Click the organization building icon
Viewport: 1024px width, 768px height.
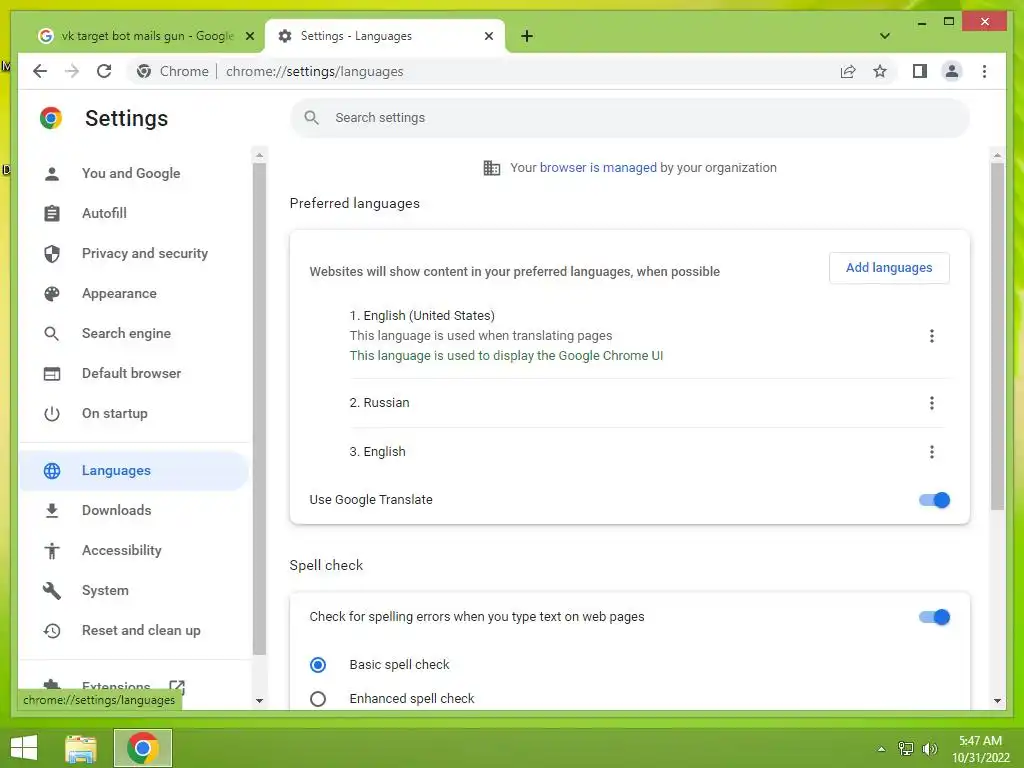[492, 168]
